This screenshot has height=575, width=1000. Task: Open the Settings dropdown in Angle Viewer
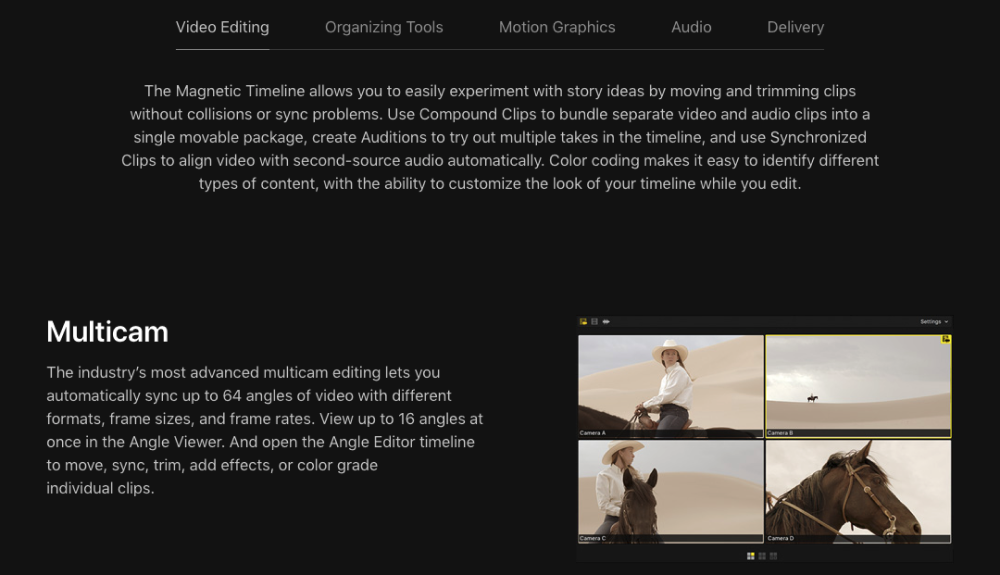coord(934,322)
